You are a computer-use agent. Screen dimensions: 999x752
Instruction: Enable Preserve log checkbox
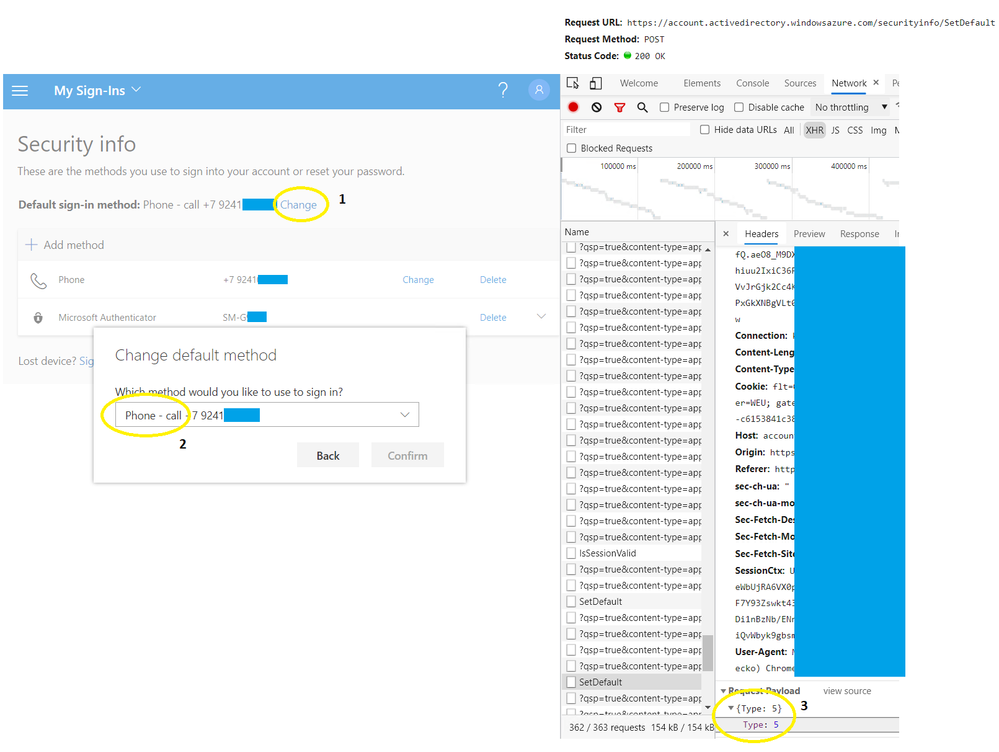pos(665,107)
